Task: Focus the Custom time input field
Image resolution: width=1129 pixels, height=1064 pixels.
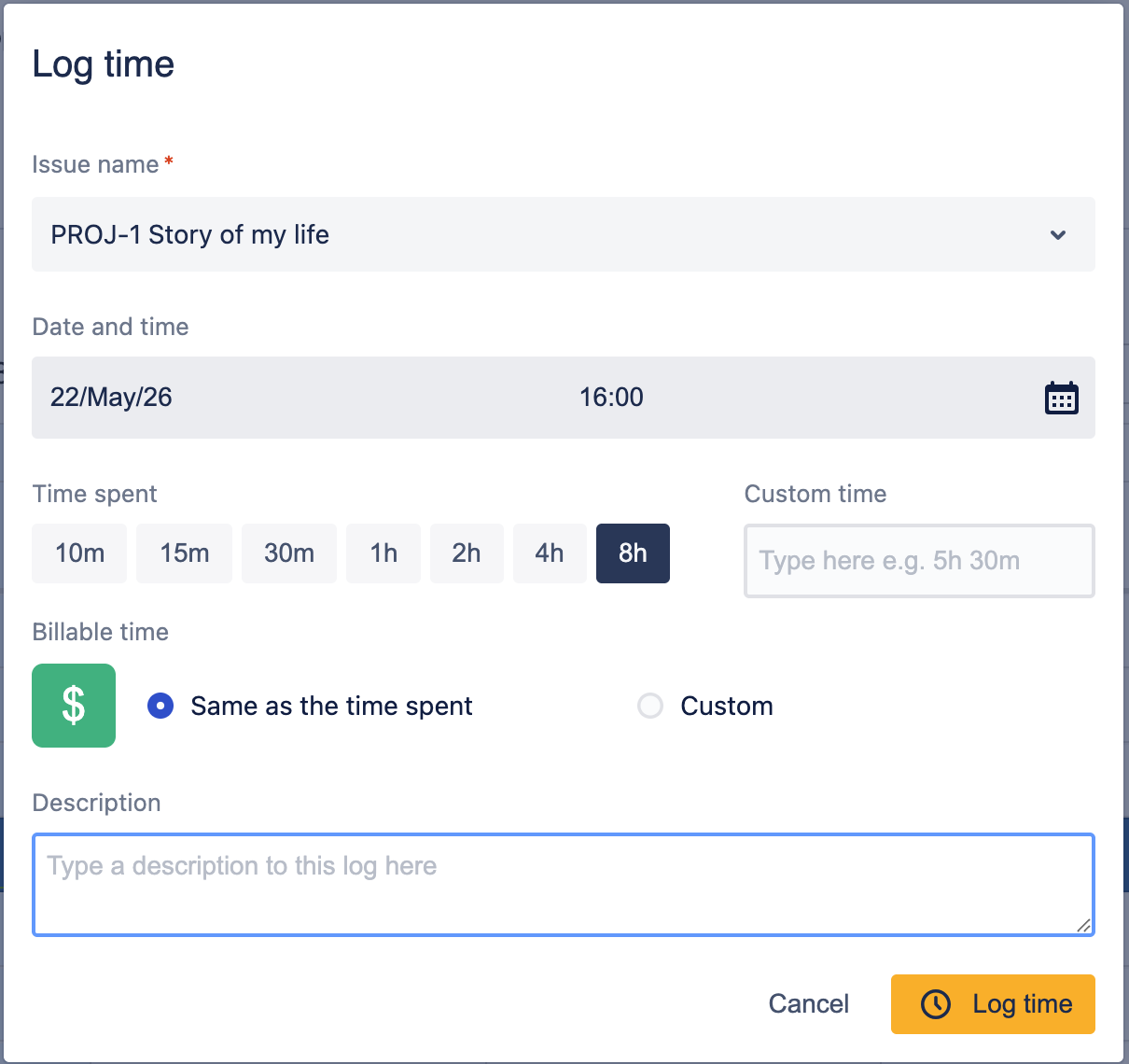Action: point(919,561)
